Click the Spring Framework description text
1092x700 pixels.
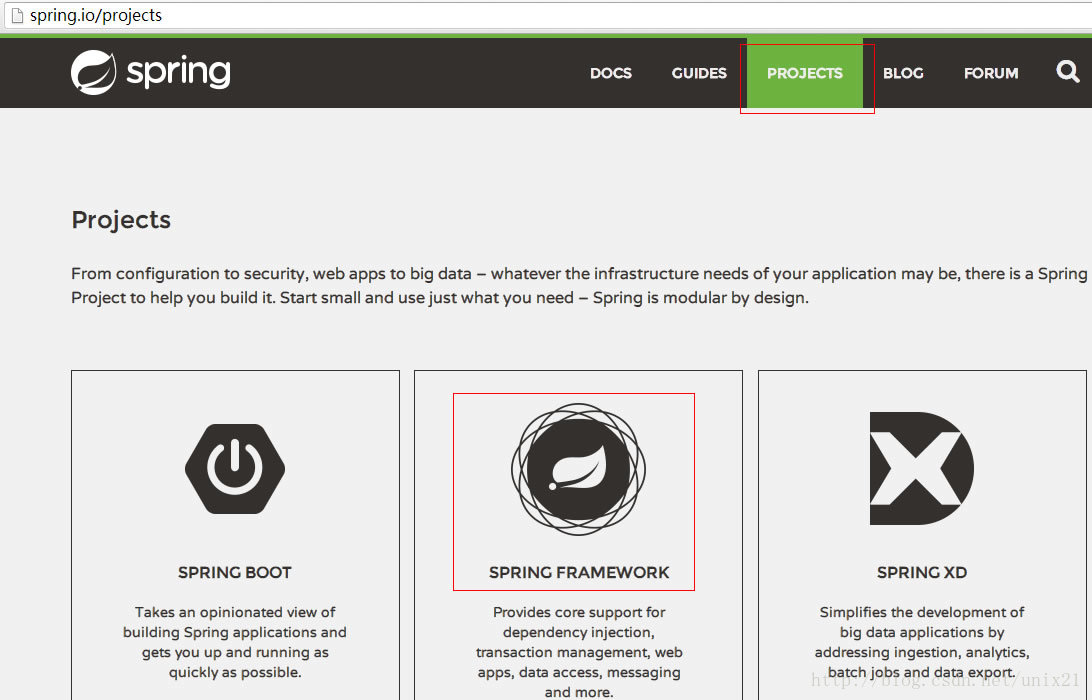point(579,652)
